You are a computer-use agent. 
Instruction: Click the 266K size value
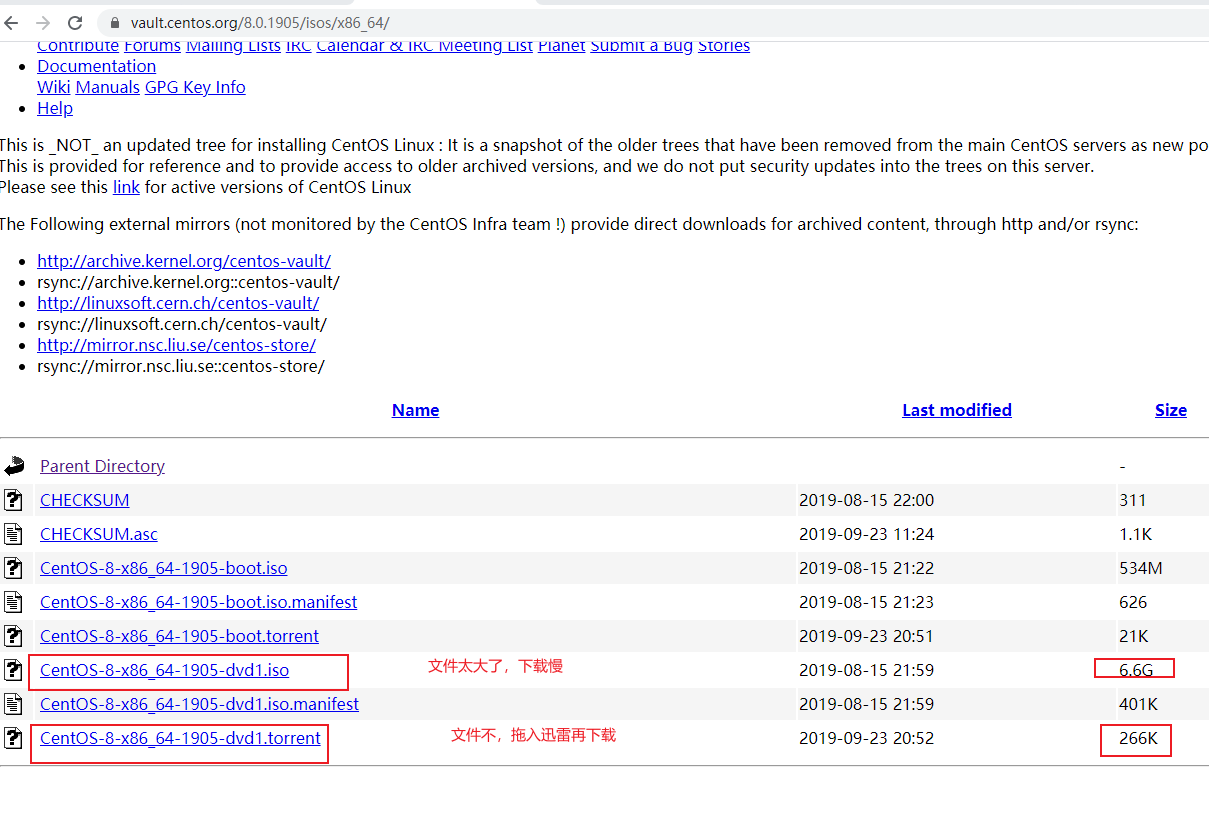click(1138, 738)
